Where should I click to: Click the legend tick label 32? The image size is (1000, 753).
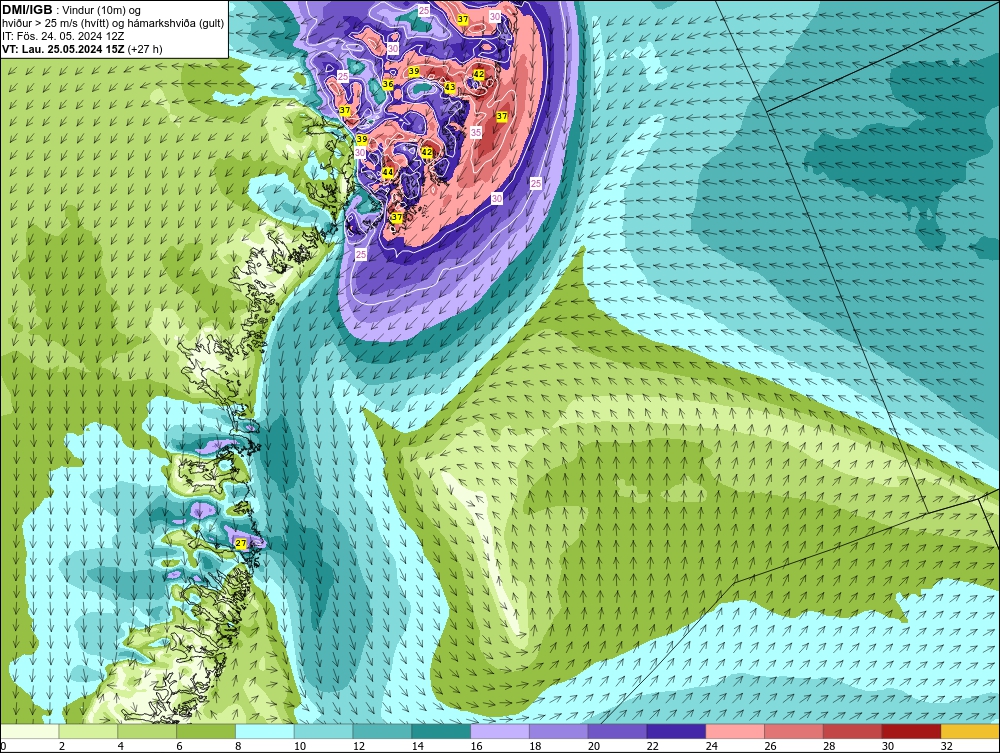[x=946, y=746]
